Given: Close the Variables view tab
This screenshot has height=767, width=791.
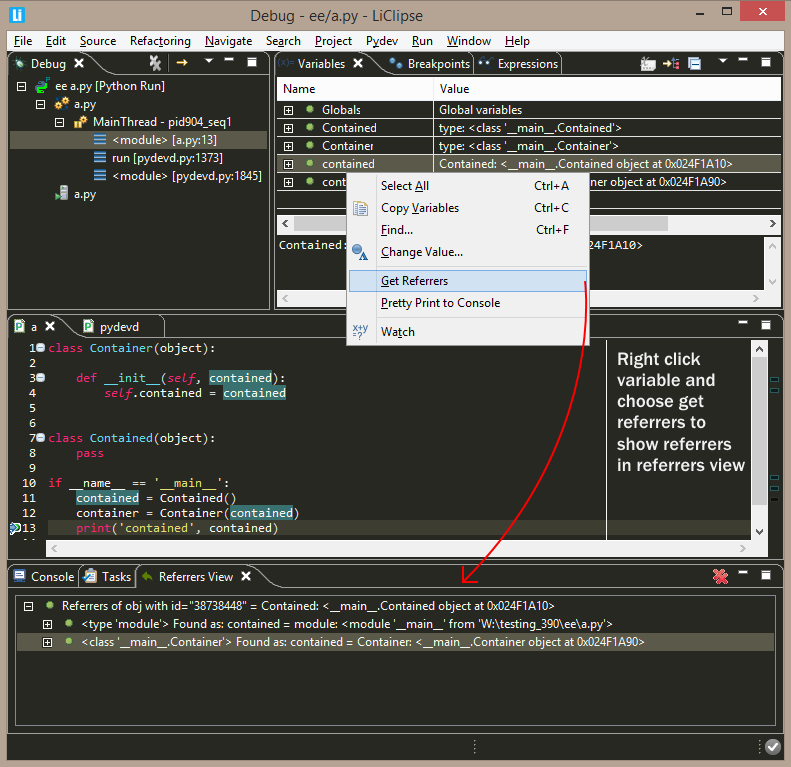Looking at the screenshot, I should point(358,64).
